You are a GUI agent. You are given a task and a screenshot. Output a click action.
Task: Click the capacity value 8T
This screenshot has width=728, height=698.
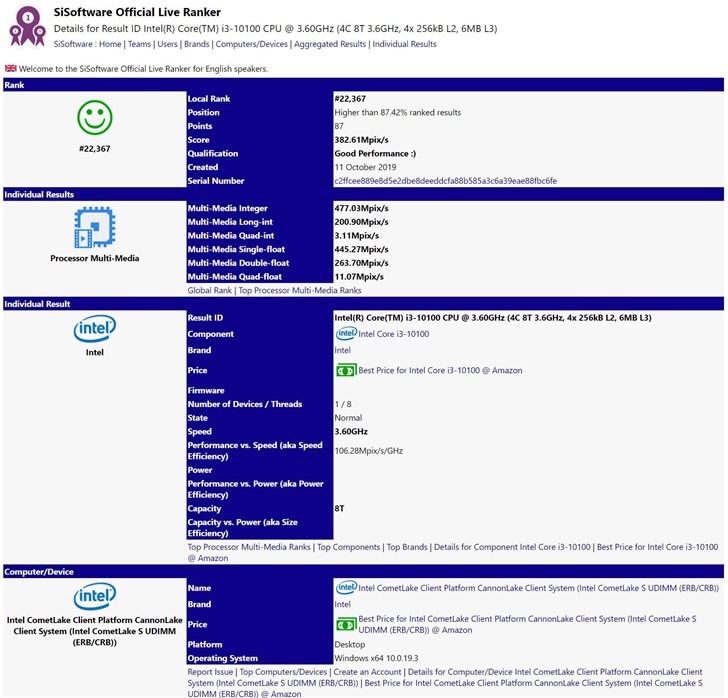(x=339, y=509)
